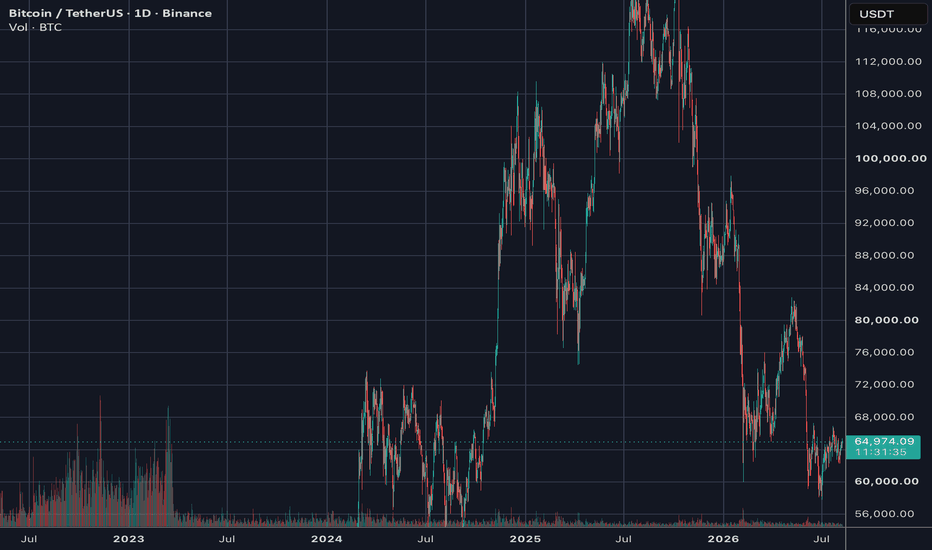This screenshot has width=932, height=550.
Task: Click the 92,000.00 price axis label
Action: (x=884, y=222)
